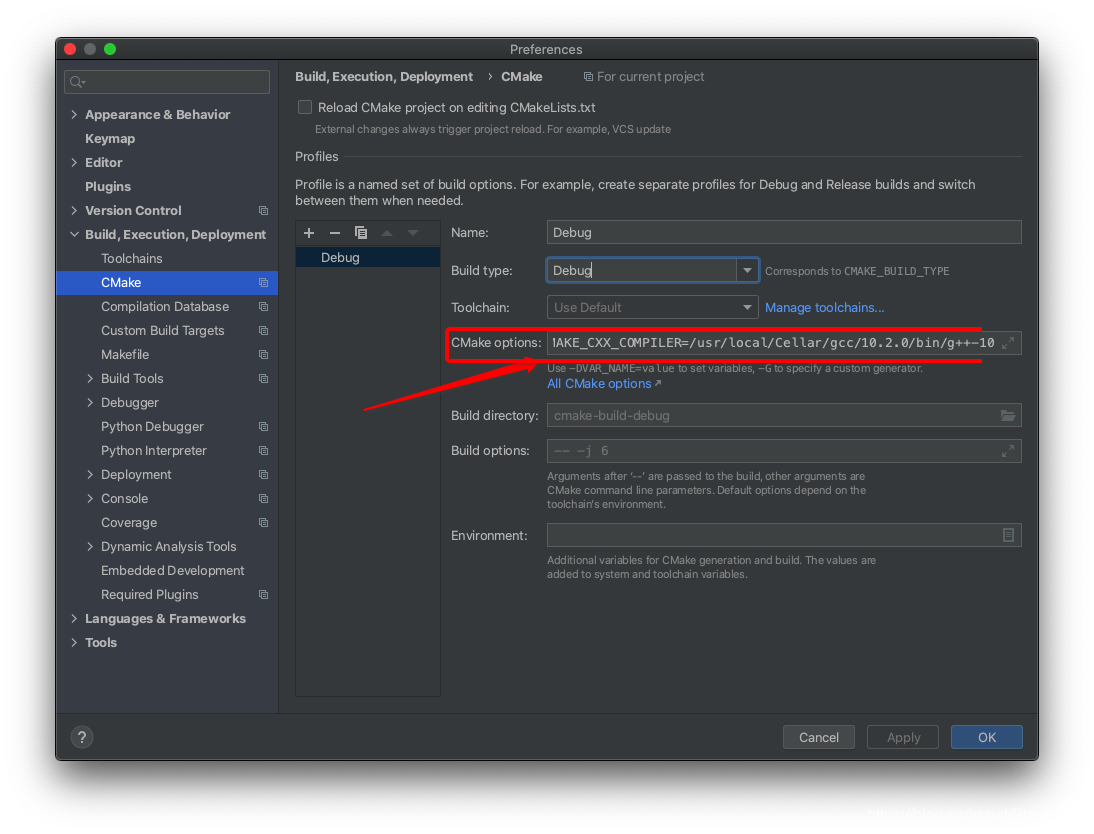
Task: Open Embedded Development settings page
Action: (x=172, y=570)
